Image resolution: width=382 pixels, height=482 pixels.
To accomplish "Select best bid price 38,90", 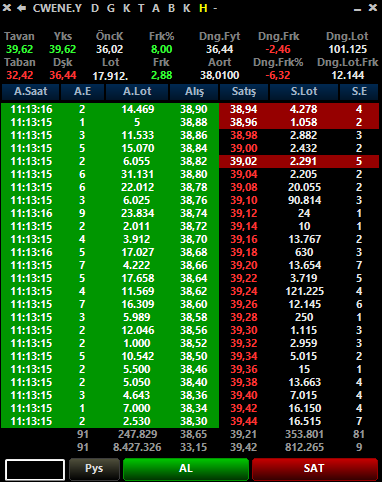I will [x=194, y=109].
